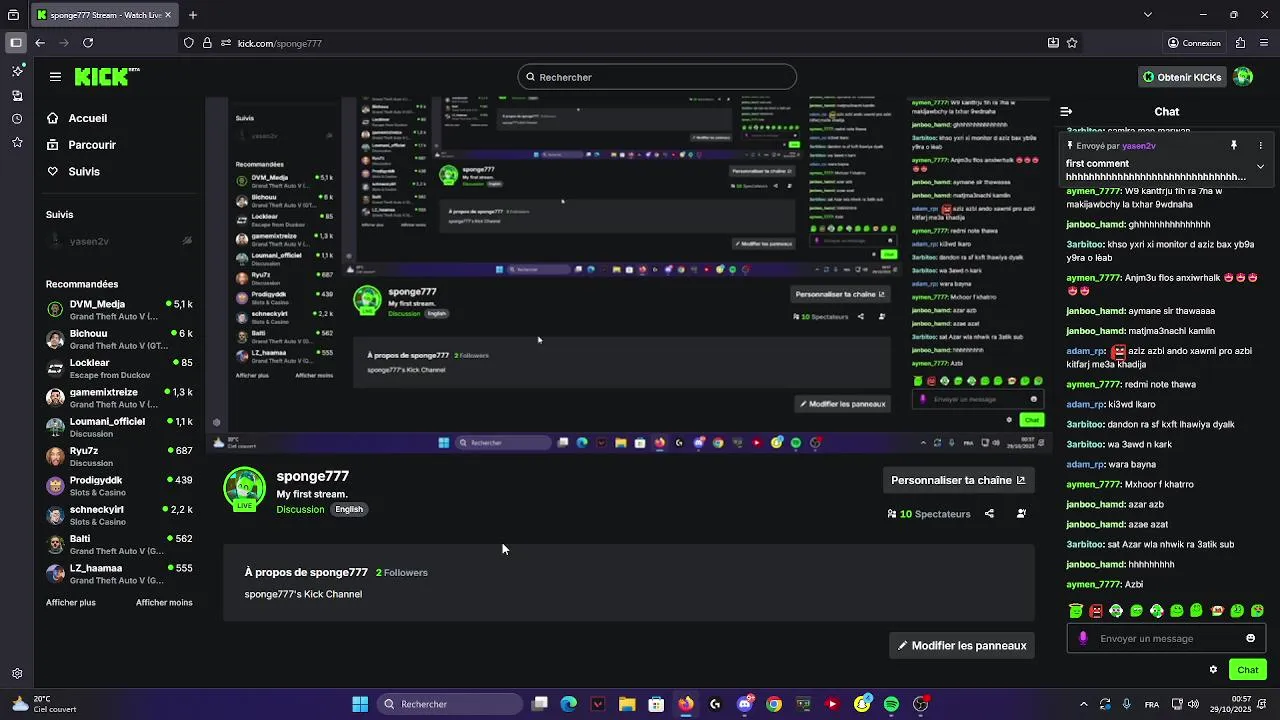
Task: Open followed channel yasen2v
Action: [x=120, y=241]
